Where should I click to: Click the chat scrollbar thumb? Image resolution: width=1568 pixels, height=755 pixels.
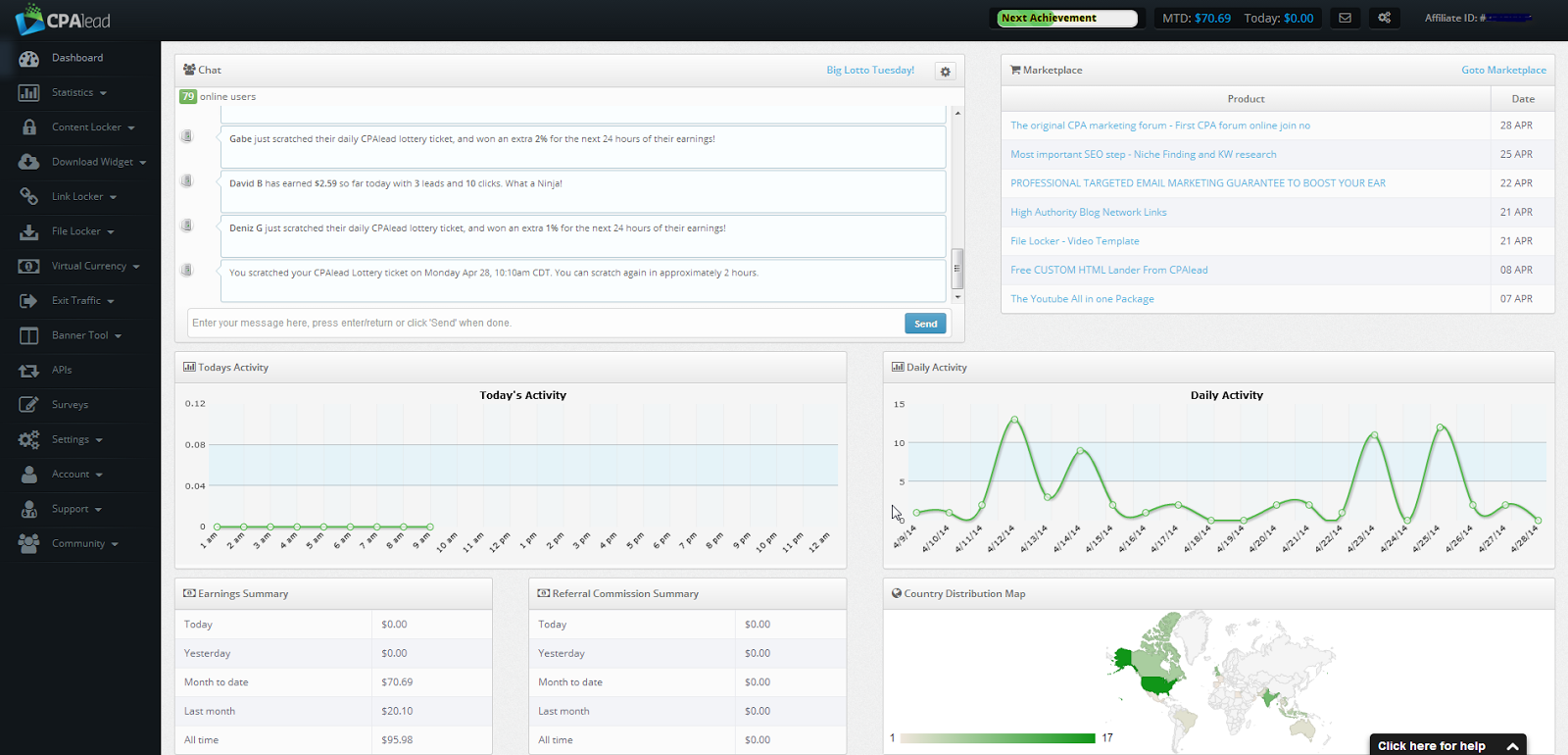tap(957, 268)
